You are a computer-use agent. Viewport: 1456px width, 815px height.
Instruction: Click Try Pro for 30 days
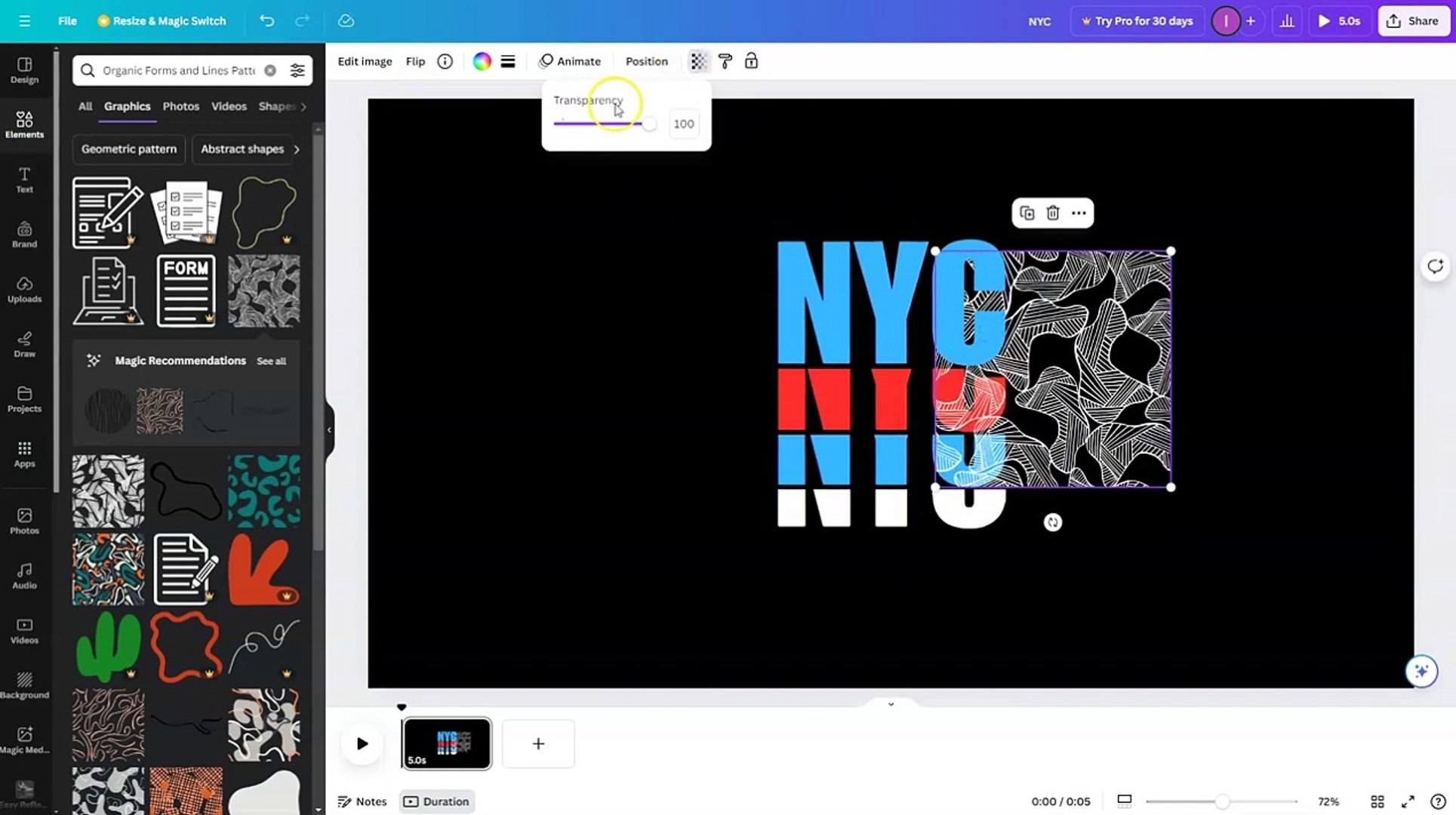1137,20
